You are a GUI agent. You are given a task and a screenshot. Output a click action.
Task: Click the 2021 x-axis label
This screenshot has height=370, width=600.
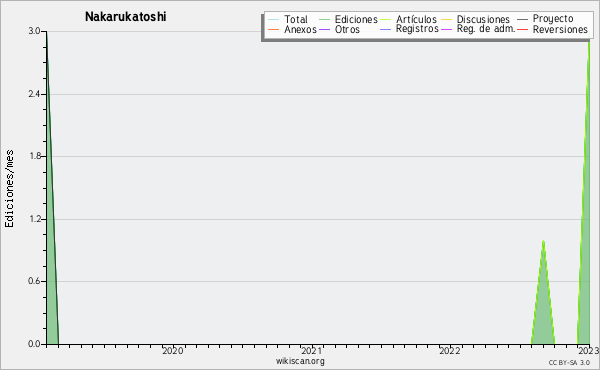311,350
